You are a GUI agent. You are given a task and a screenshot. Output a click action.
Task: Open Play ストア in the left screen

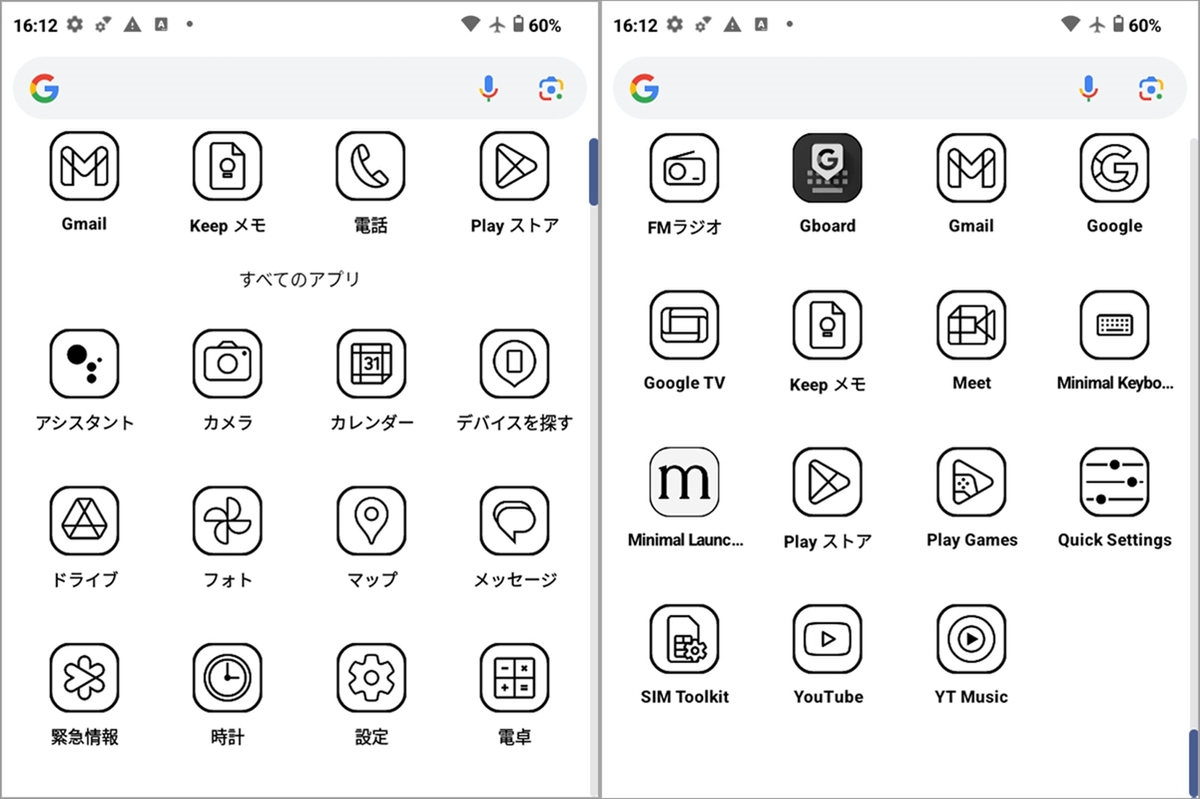pyautogui.click(x=514, y=166)
